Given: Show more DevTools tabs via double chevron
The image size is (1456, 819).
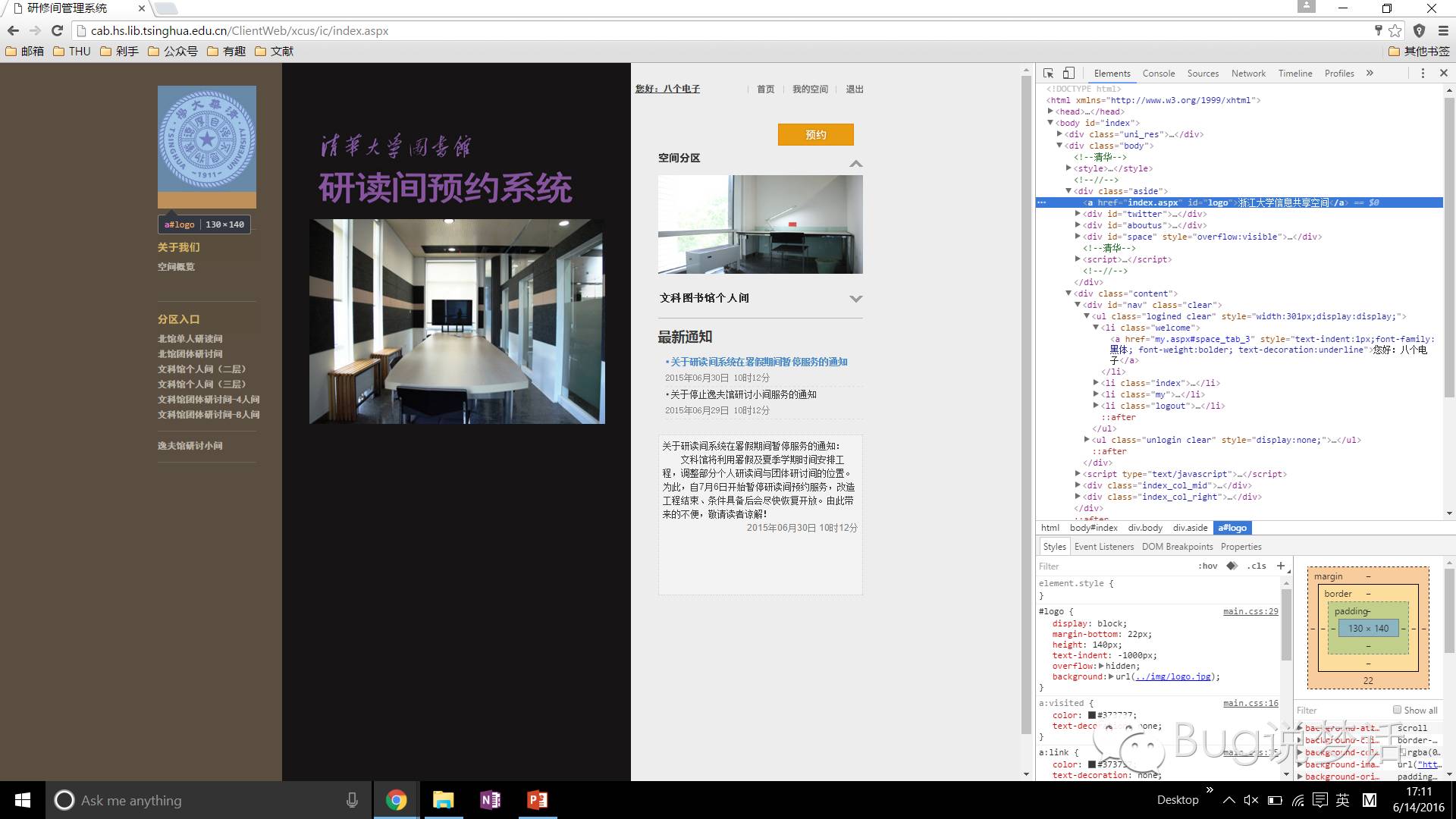Looking at the screenshot, I should click(x=1370, y=74).
